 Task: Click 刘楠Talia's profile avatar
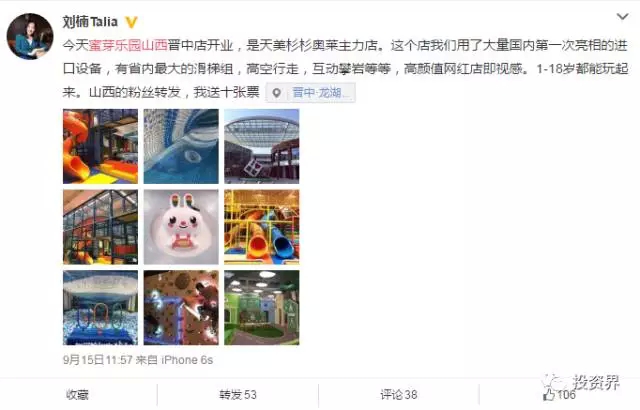coord(30,36)
